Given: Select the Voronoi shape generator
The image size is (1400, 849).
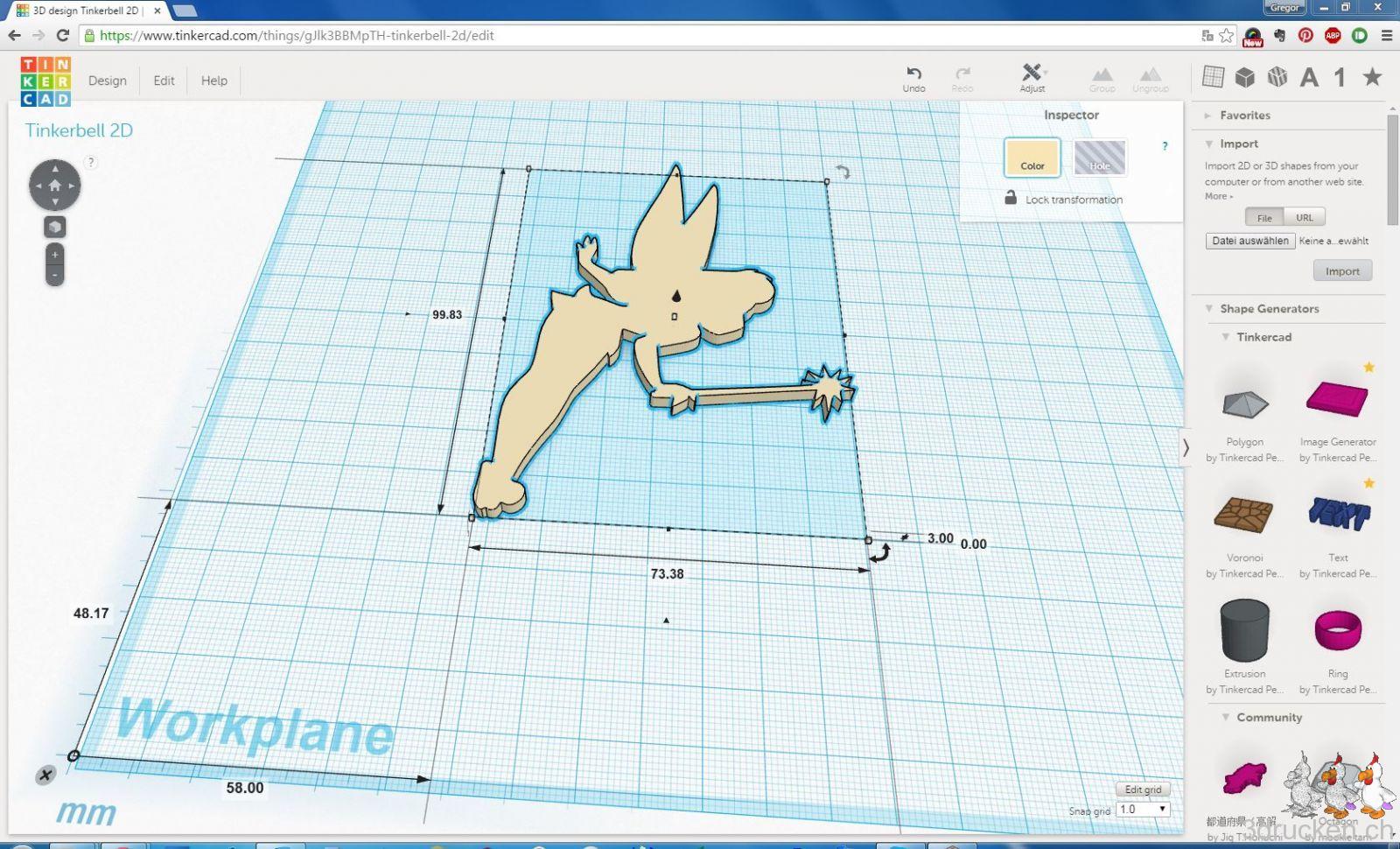Looking at the screenshot, I should coord(1244,516).
